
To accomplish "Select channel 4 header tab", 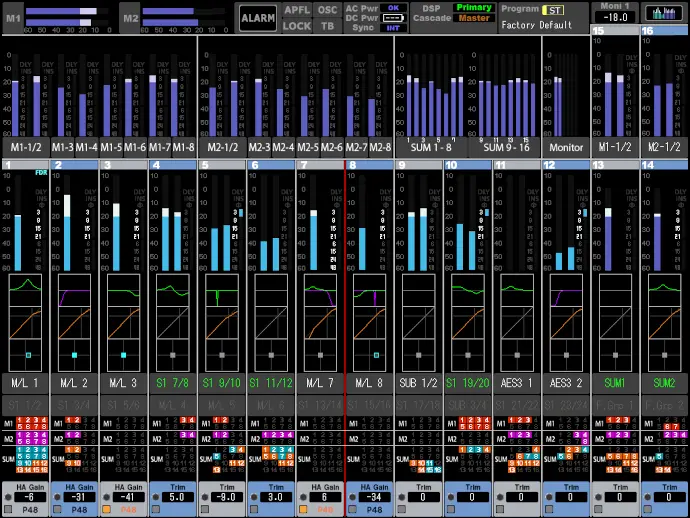I will [x=173, y=165].
